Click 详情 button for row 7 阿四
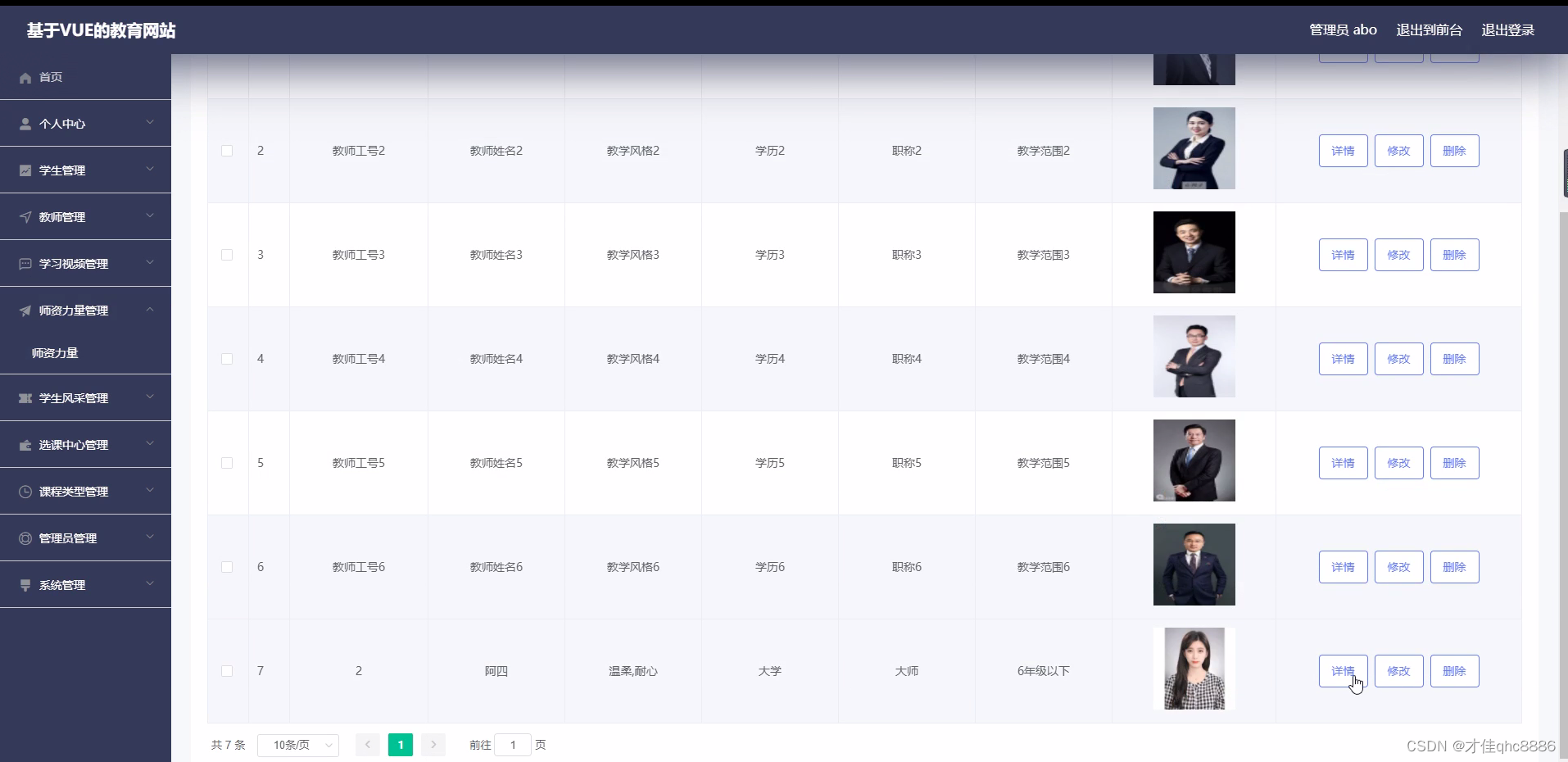Screen dimensions: 1568x762 [x=1344, y=671]
